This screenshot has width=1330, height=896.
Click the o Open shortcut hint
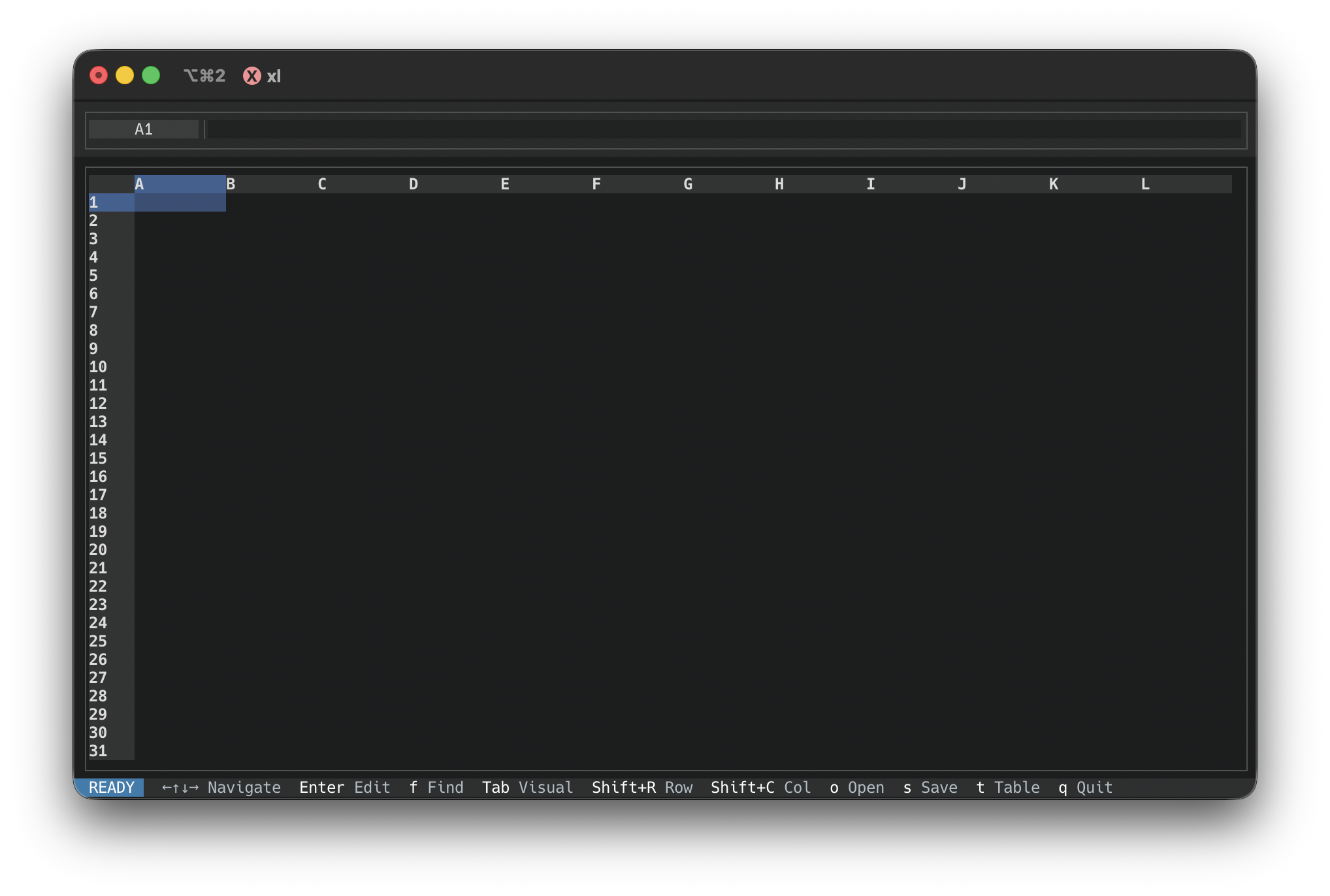(x=857, y=788)
